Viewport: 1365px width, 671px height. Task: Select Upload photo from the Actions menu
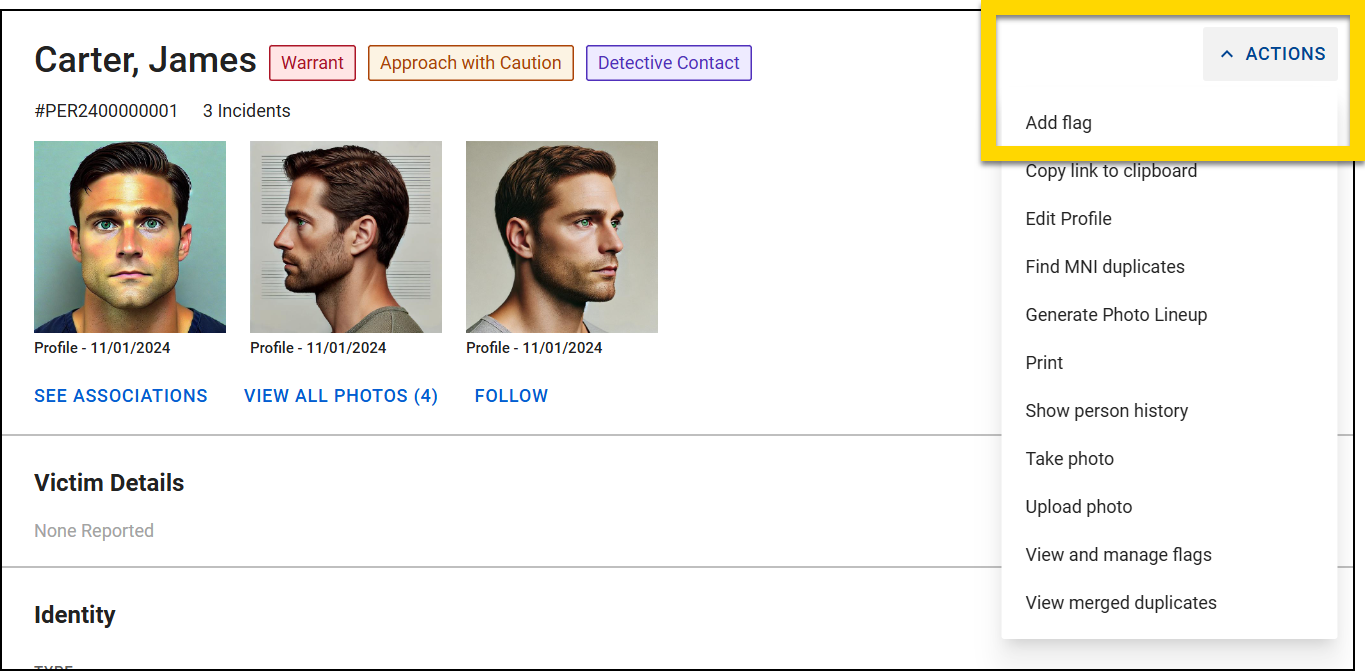tap(1079, 506)
